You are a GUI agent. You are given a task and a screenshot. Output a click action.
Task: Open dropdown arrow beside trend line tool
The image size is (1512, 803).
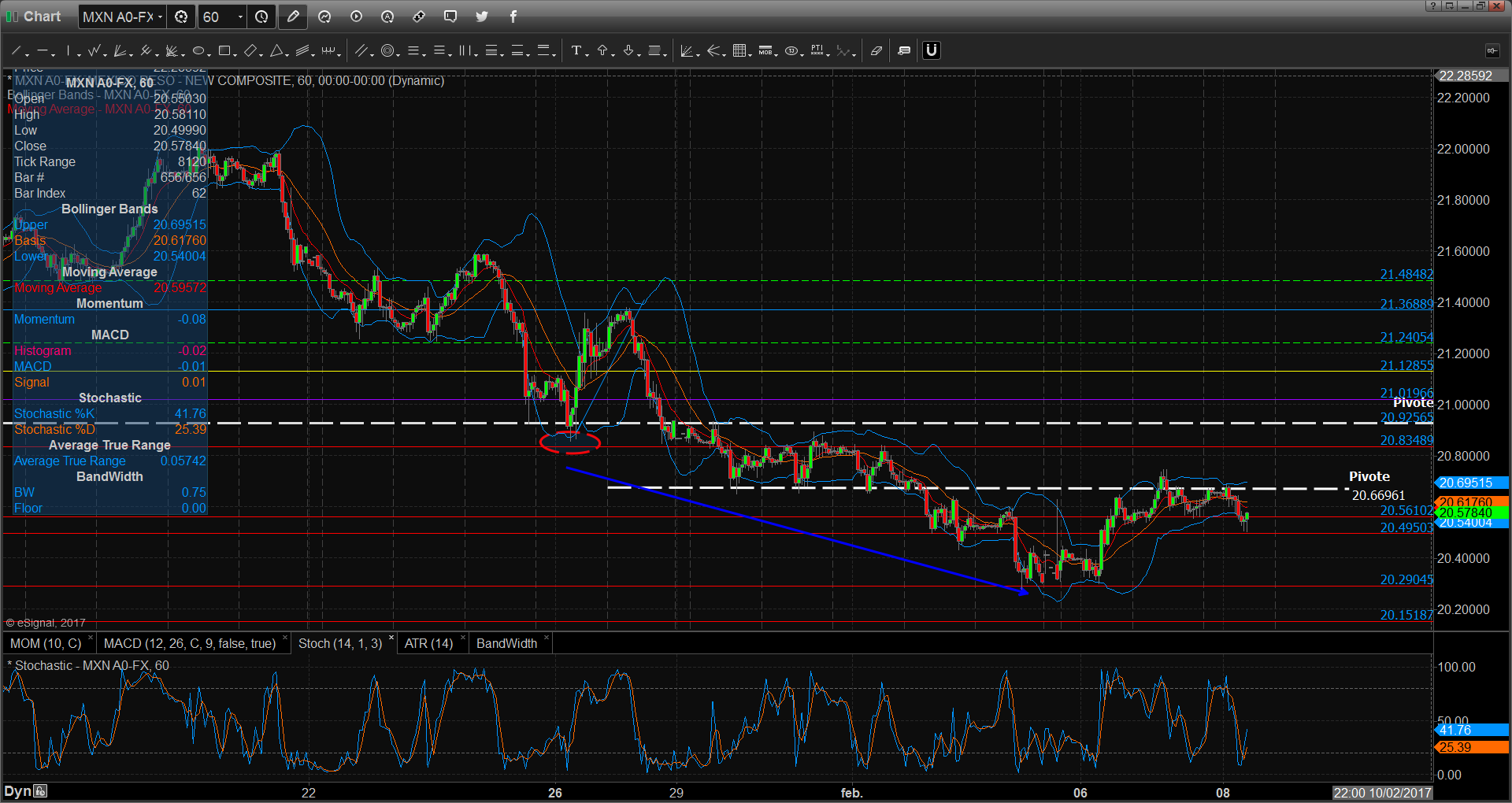[28, 54]
